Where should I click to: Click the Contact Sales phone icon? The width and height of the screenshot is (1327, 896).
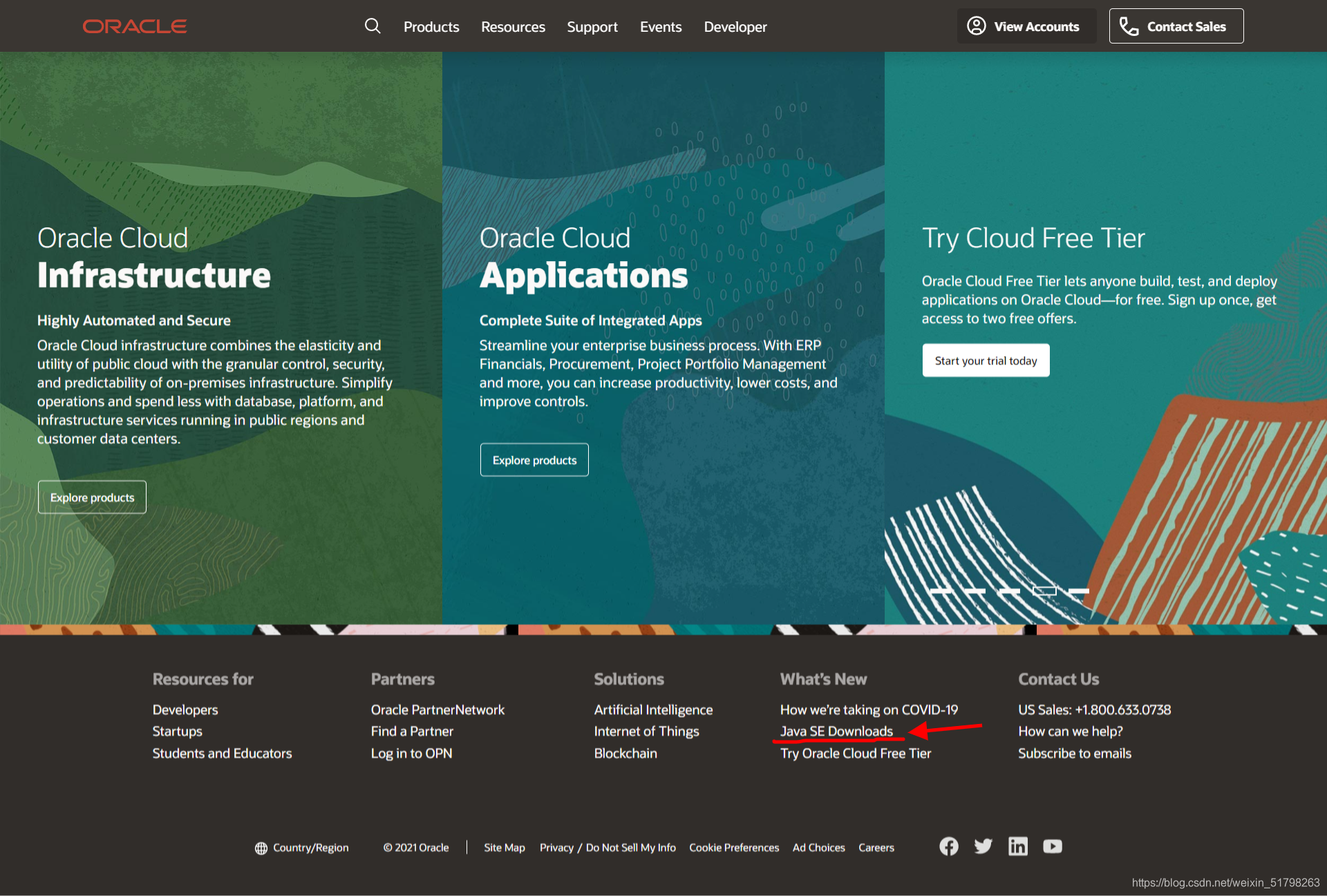pos(1128,26)
